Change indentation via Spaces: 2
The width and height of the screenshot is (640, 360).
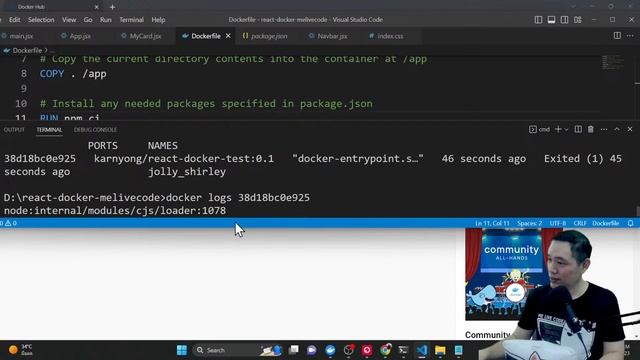point(529,223)
